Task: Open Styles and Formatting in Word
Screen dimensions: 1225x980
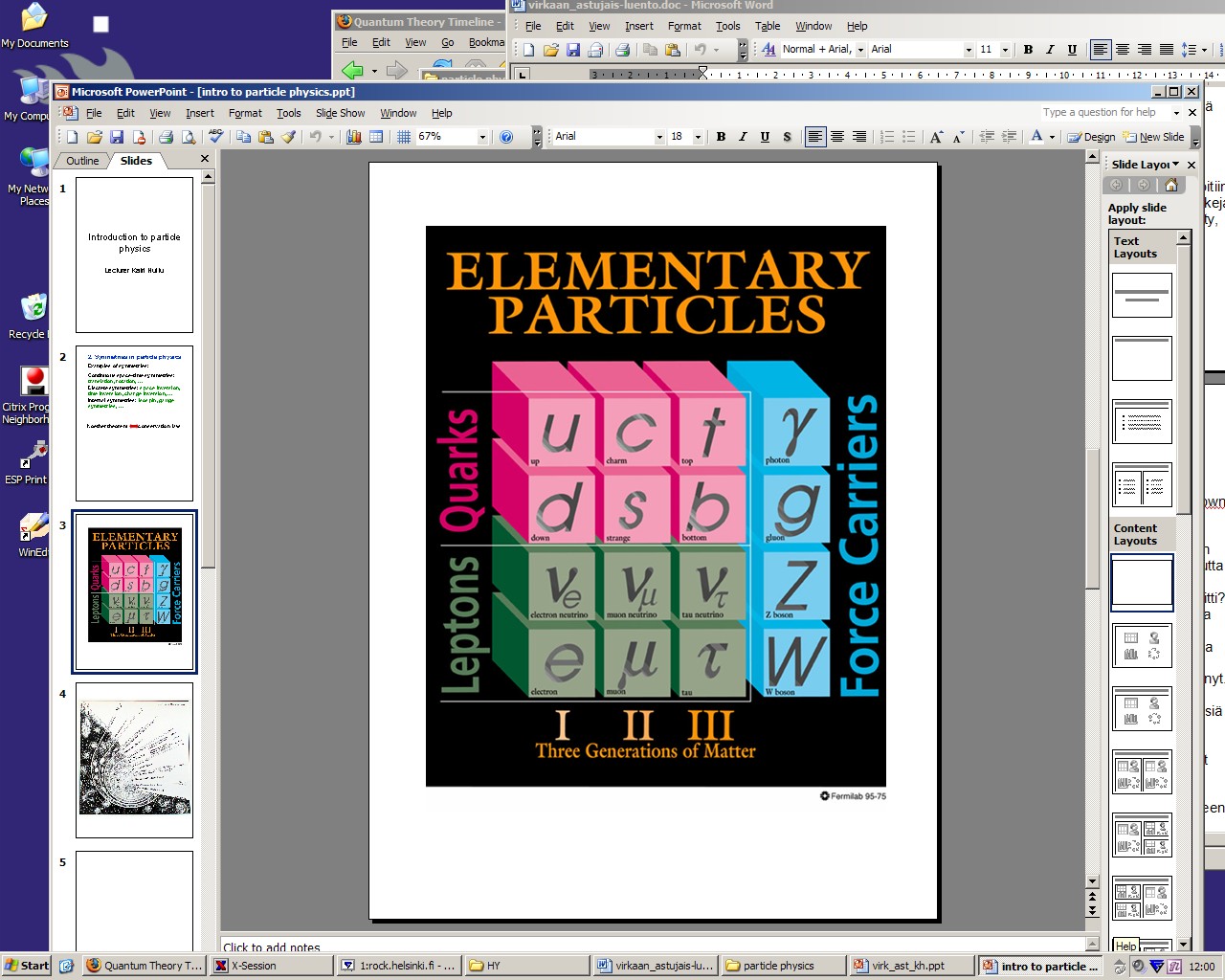Action: 768,49
